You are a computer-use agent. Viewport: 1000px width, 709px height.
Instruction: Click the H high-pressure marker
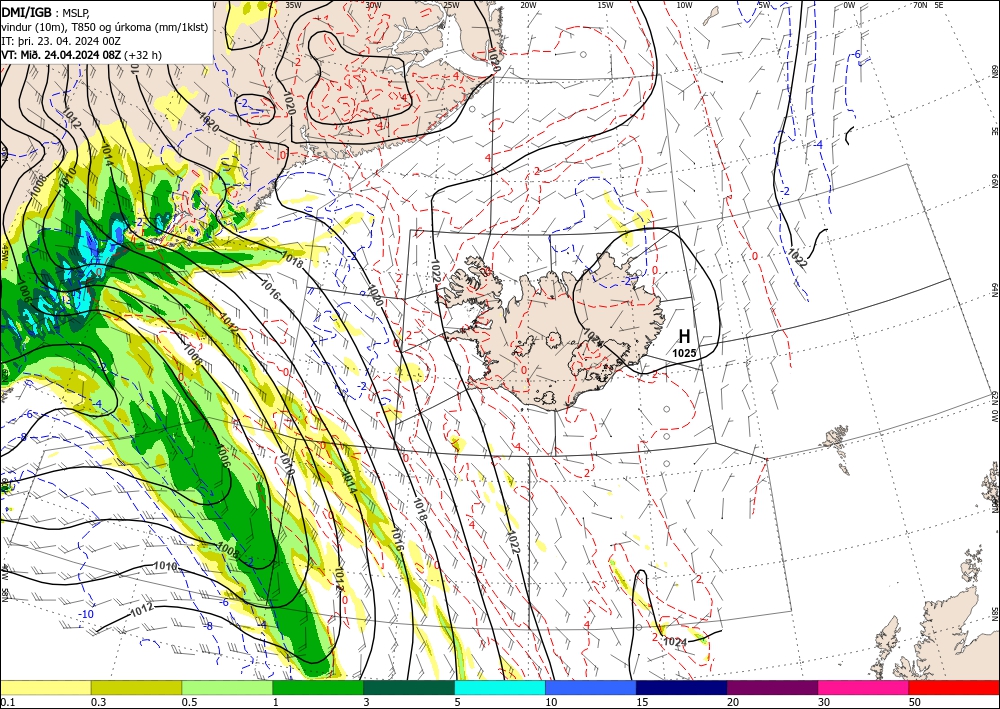click(684, 336)
